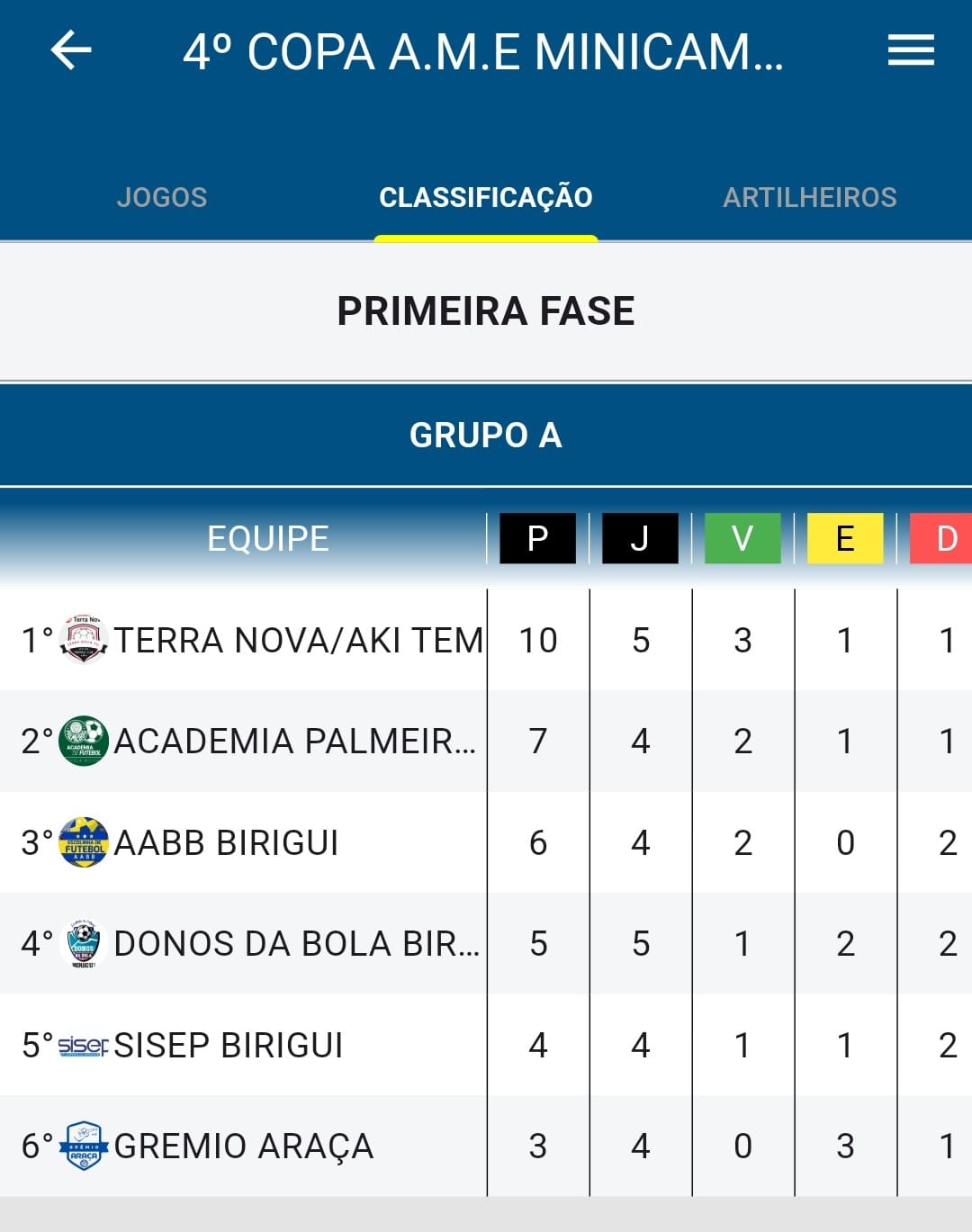Tap the Academia Palmeiras team logo
The height and width of the screenshot is (1232, 972).
point(84,741)
